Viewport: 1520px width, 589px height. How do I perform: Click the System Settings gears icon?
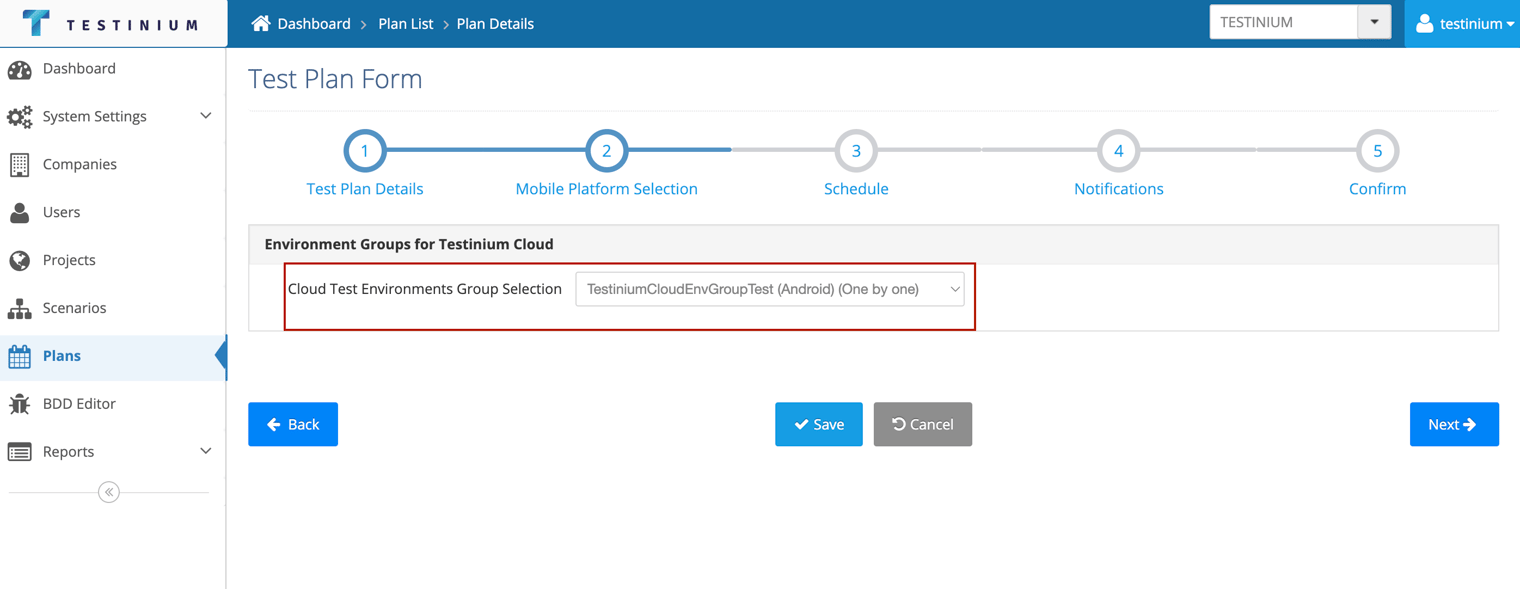pyautogui.click(x=19, y=117)
